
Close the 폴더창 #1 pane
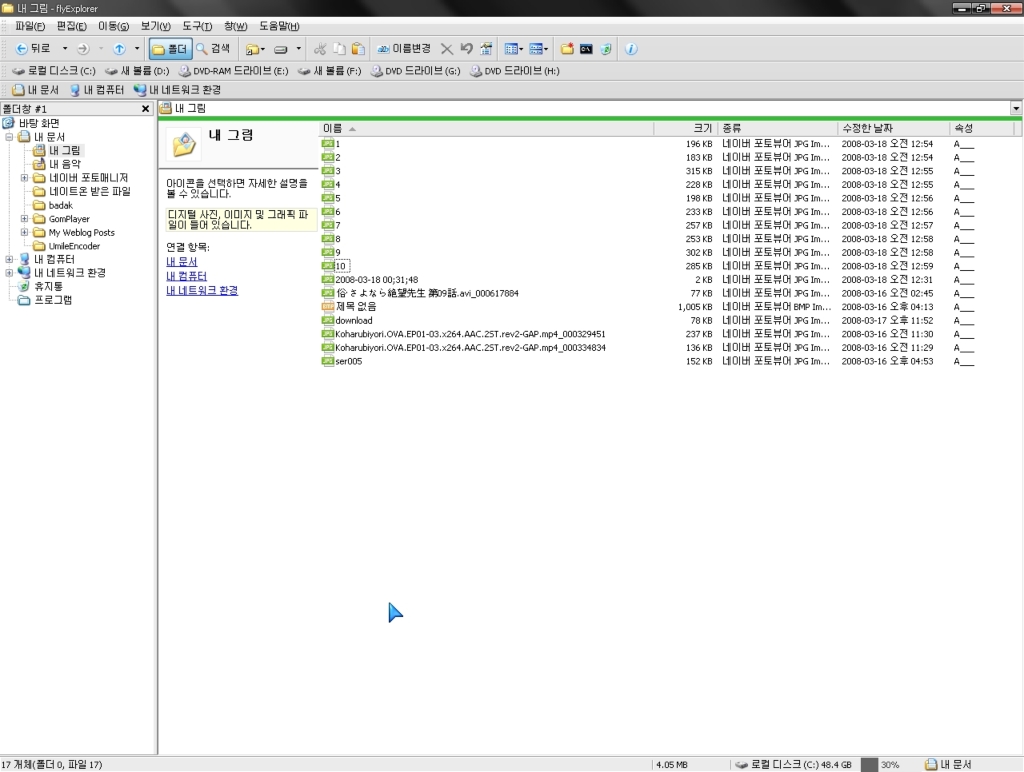[146, 108]
